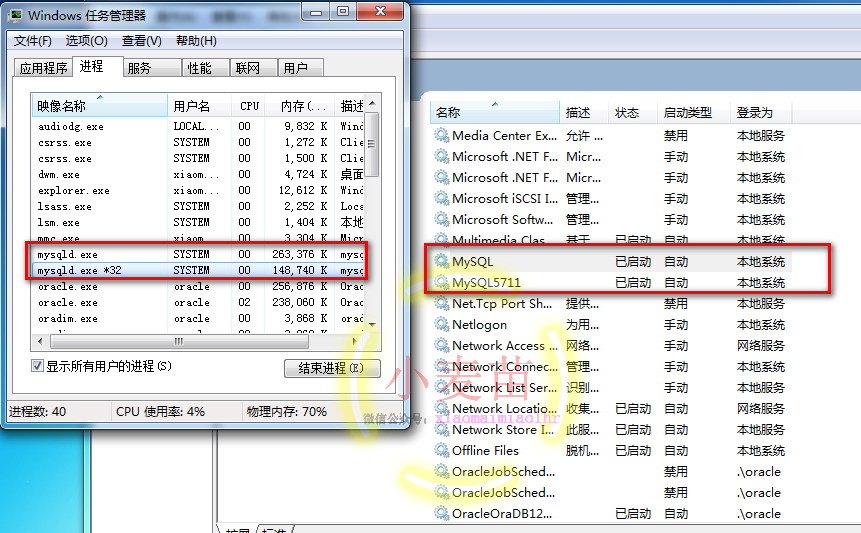Click process list scroll down arrow
The height and width of the screenshot is (533, 861).
click(x=372, y=324)
